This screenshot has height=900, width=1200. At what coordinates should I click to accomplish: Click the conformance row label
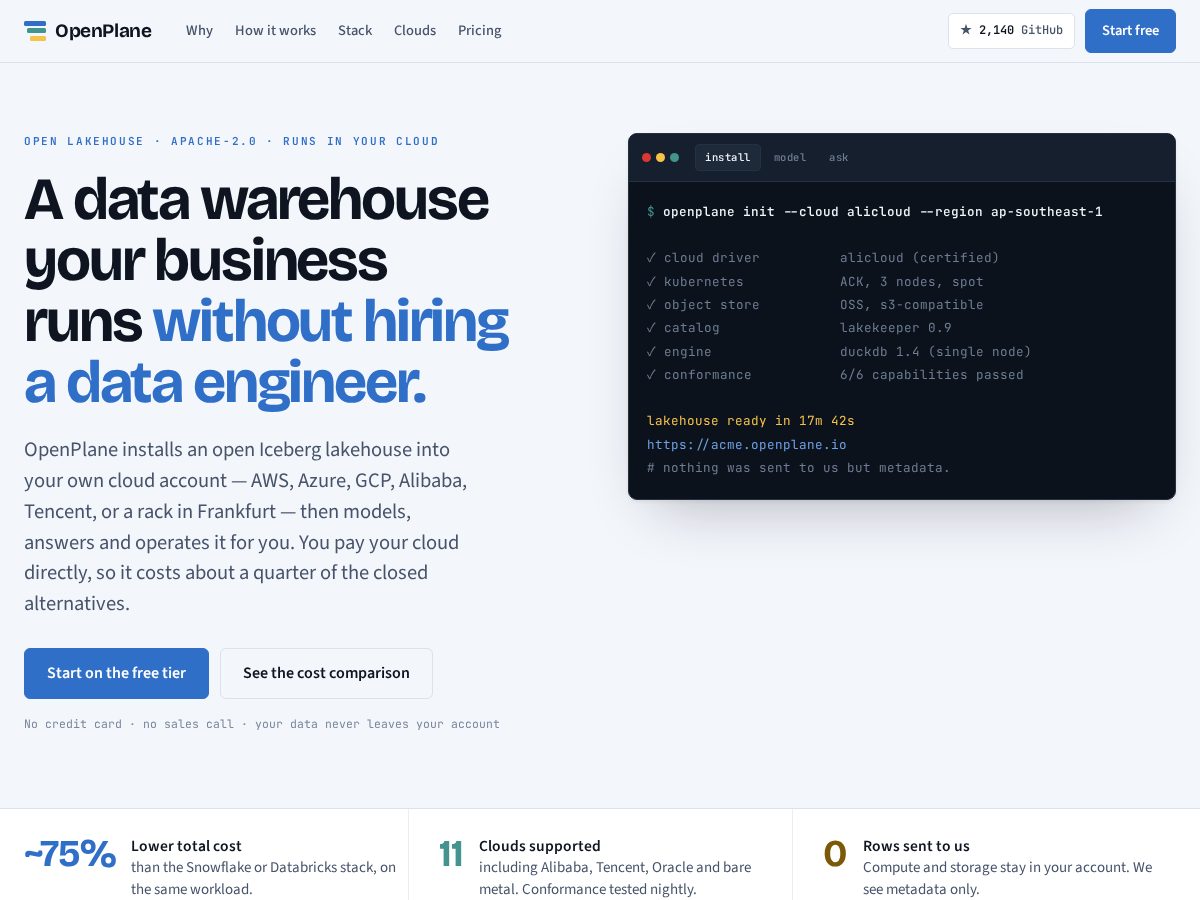pos(707,375)
